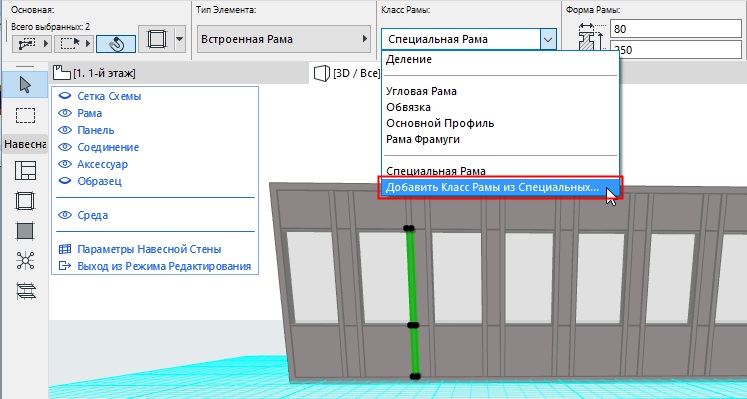
Task: Choose the curtain wall Frame tool icon
Action: coord(25,201)
